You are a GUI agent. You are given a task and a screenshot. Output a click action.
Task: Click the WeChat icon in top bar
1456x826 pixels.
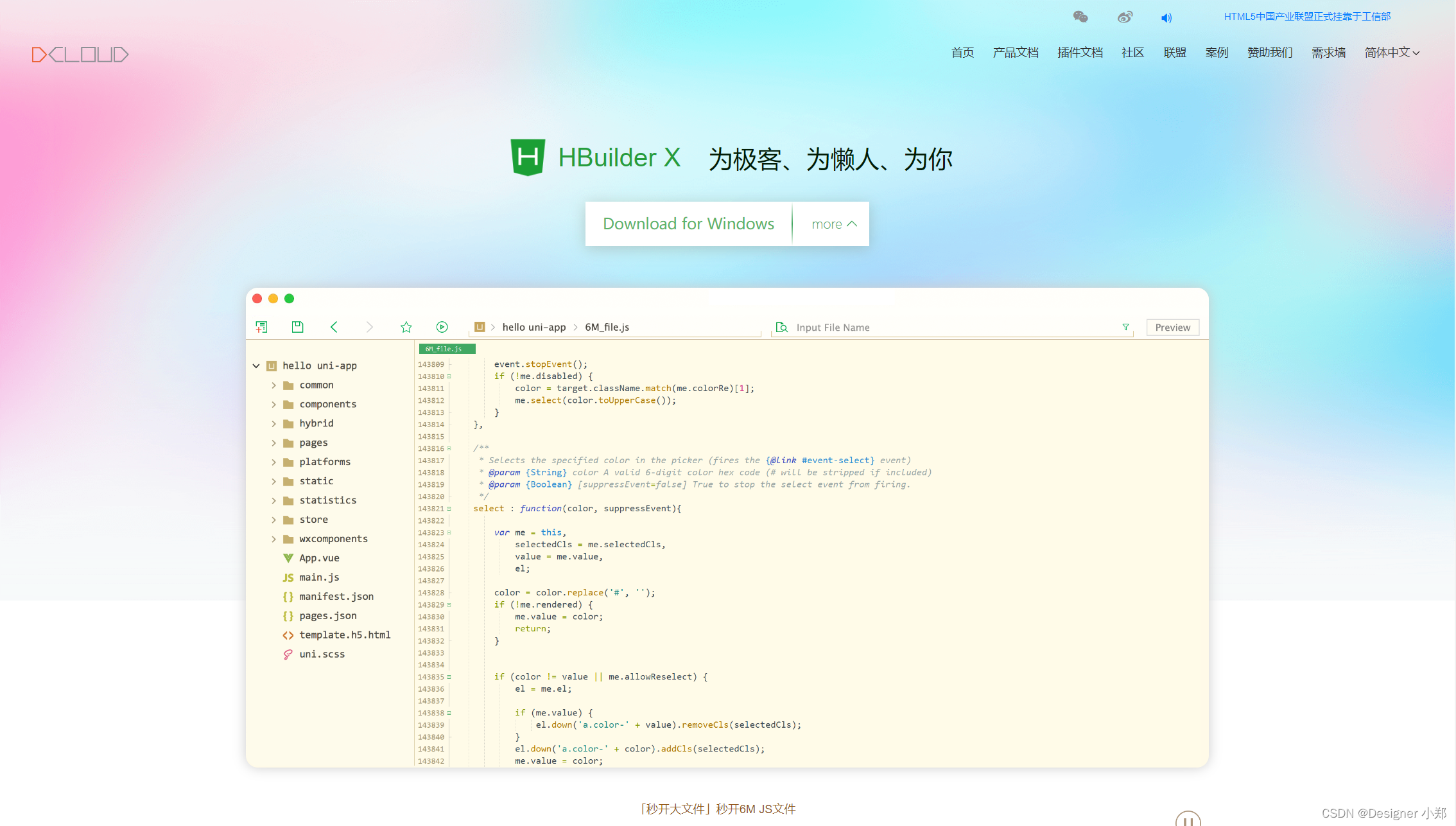coord(1080,17)
